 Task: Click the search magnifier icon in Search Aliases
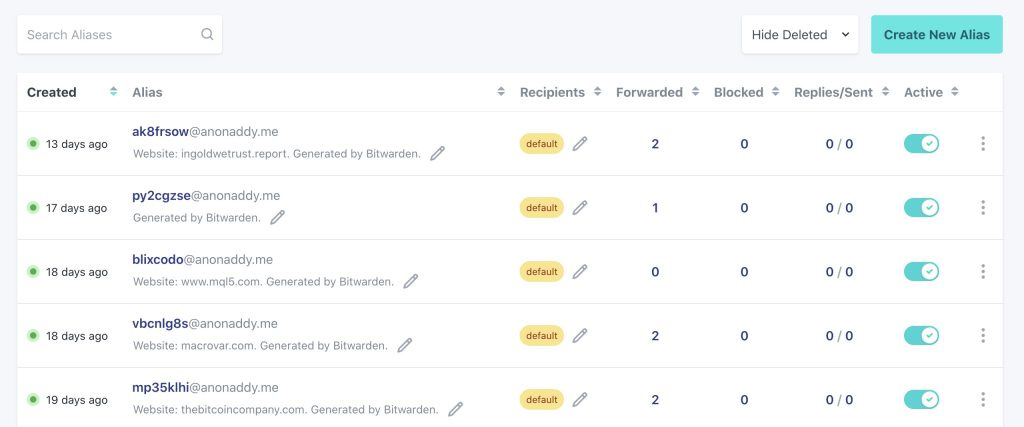click(207, 34)
